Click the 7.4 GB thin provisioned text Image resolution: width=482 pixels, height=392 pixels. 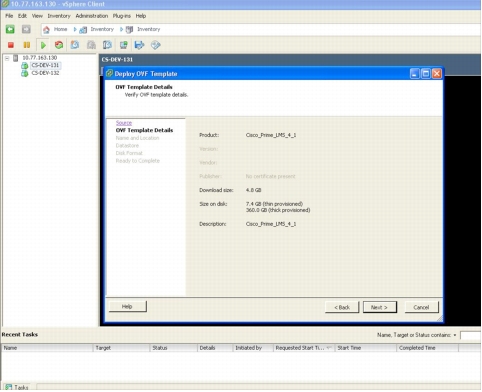274,204
